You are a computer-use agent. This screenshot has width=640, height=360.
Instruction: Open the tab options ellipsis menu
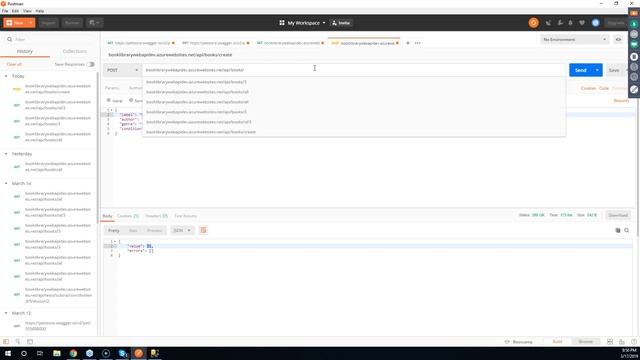(x=418, y=43)
